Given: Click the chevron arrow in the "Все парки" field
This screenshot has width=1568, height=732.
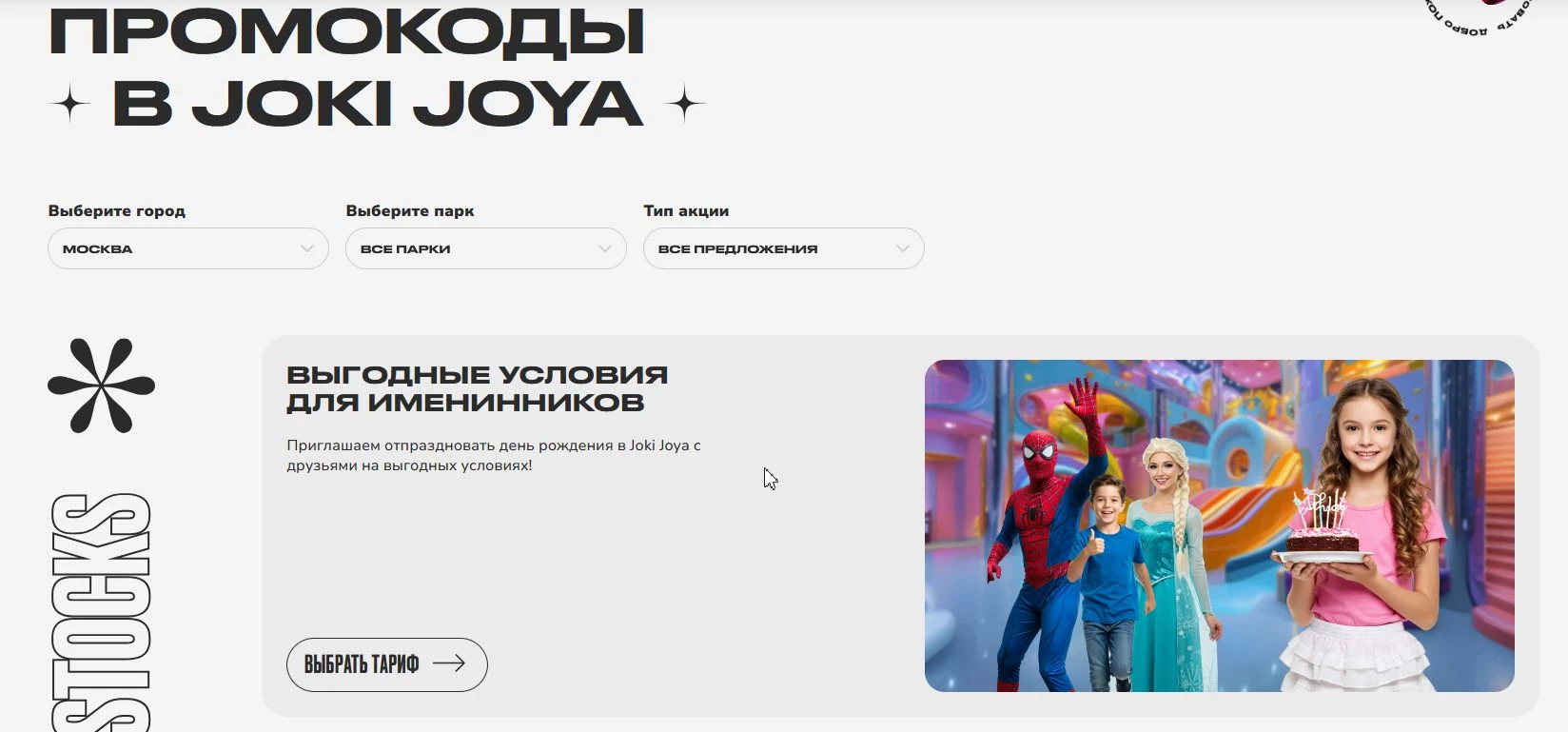Looking at the screenshot, I should 605,248.
